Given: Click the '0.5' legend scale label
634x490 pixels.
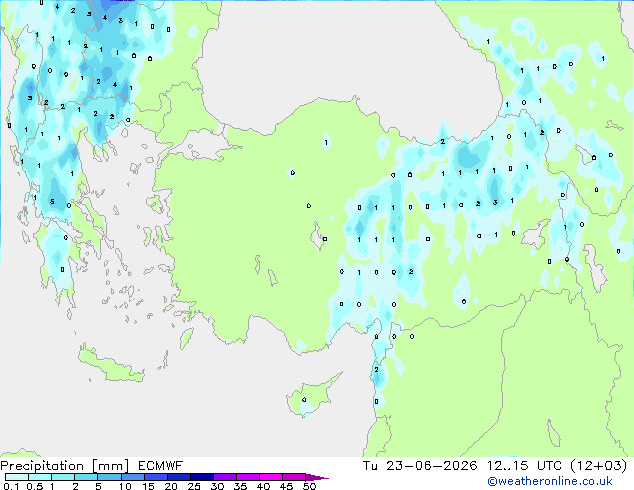Looking at the screenshot, I should (x=34, y=486).
